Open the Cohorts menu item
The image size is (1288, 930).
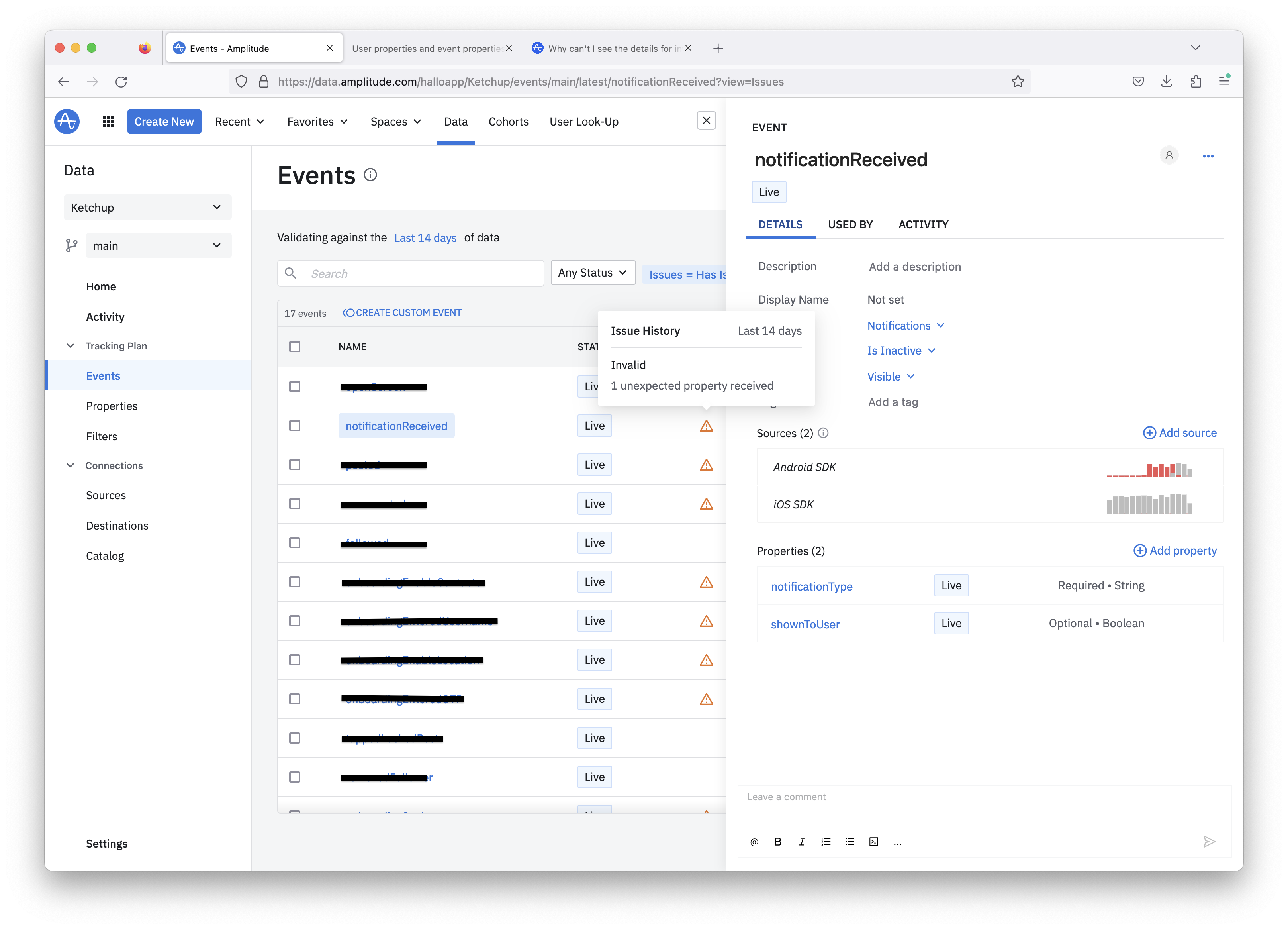pos(508,122)
